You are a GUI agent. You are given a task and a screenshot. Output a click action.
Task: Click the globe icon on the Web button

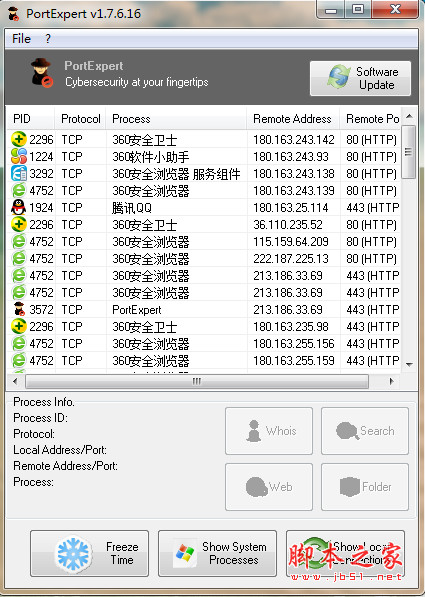[257, 487]
